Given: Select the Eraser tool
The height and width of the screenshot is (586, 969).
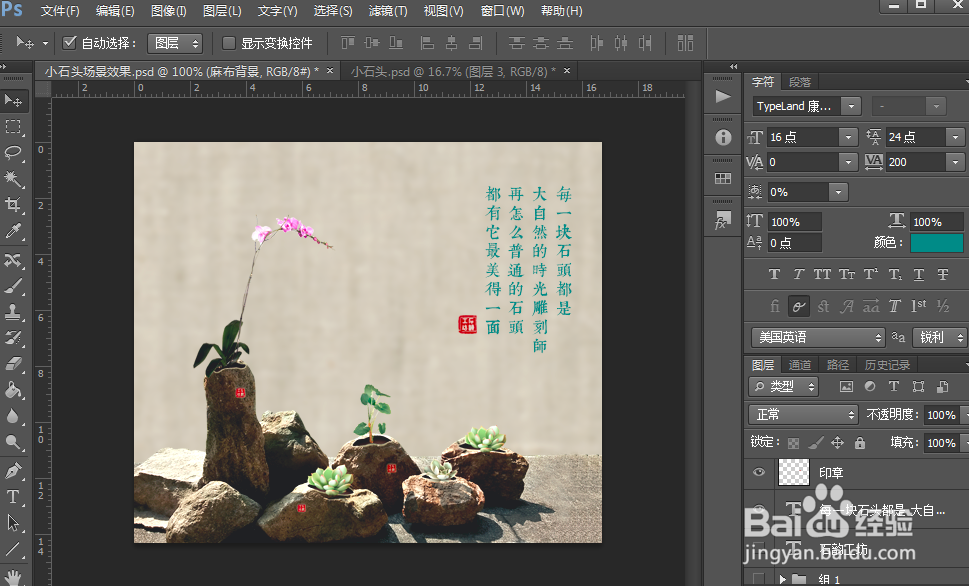Looking at the screenshot, I should click(x=13, y=364).
